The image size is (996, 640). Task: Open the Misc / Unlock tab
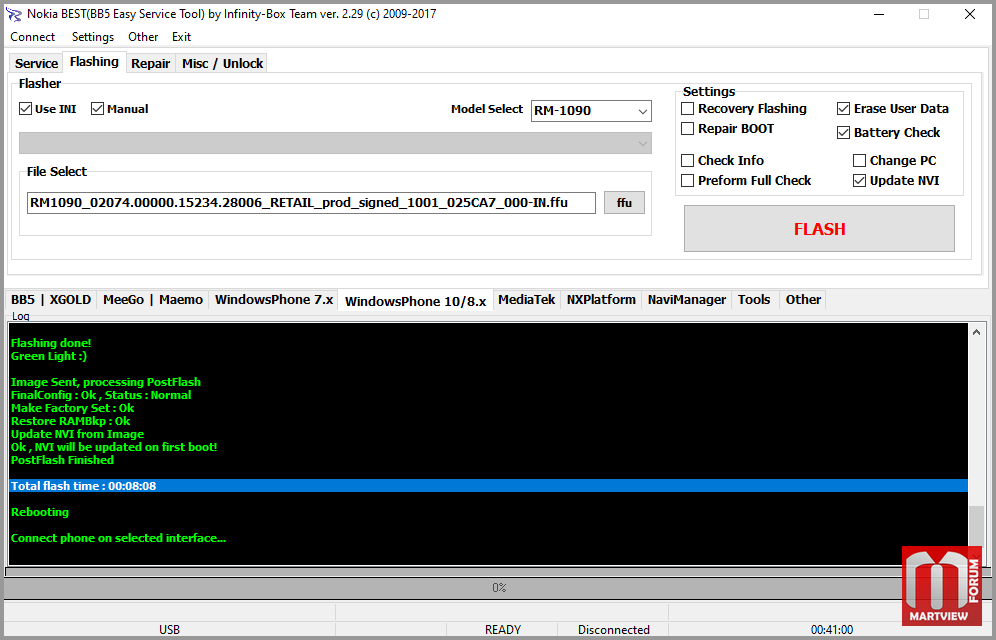click(x=222, y=63)
